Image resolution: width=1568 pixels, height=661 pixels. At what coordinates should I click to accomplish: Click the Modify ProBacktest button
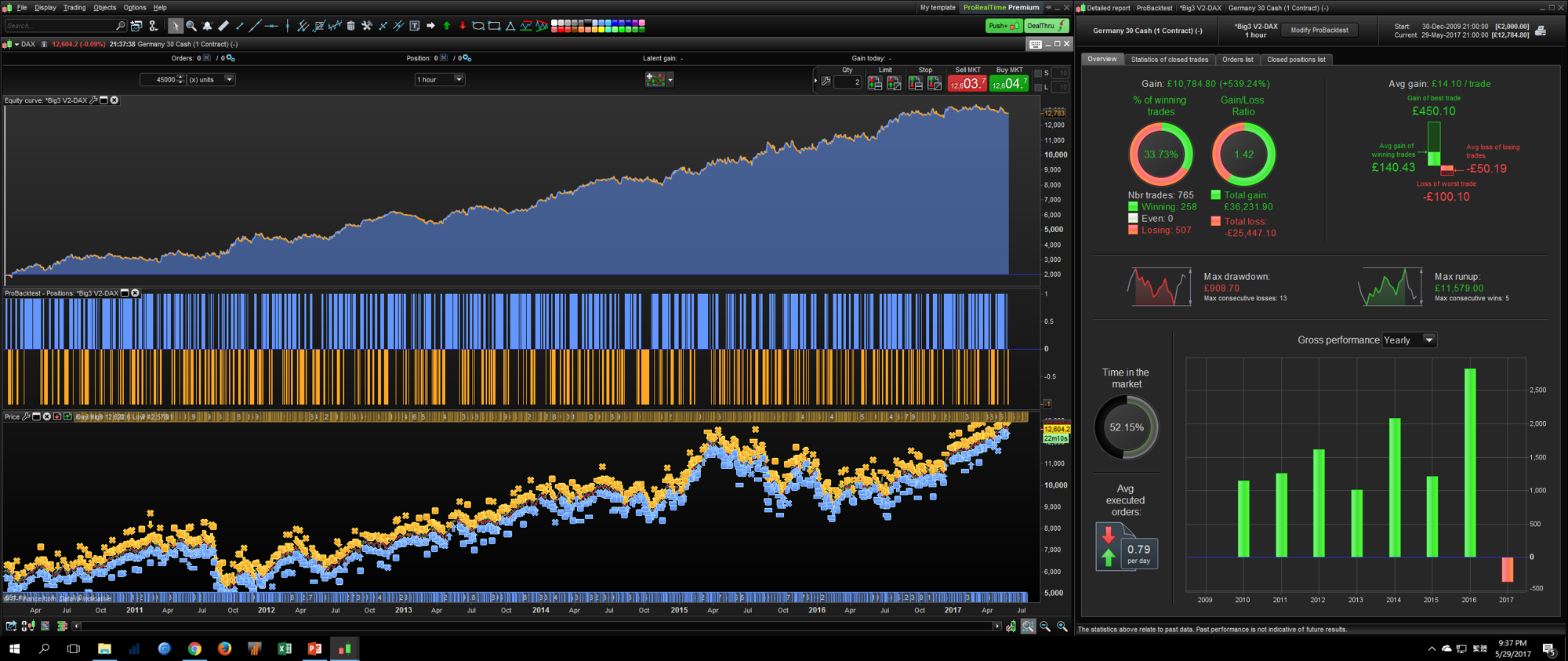(1319, 31)
